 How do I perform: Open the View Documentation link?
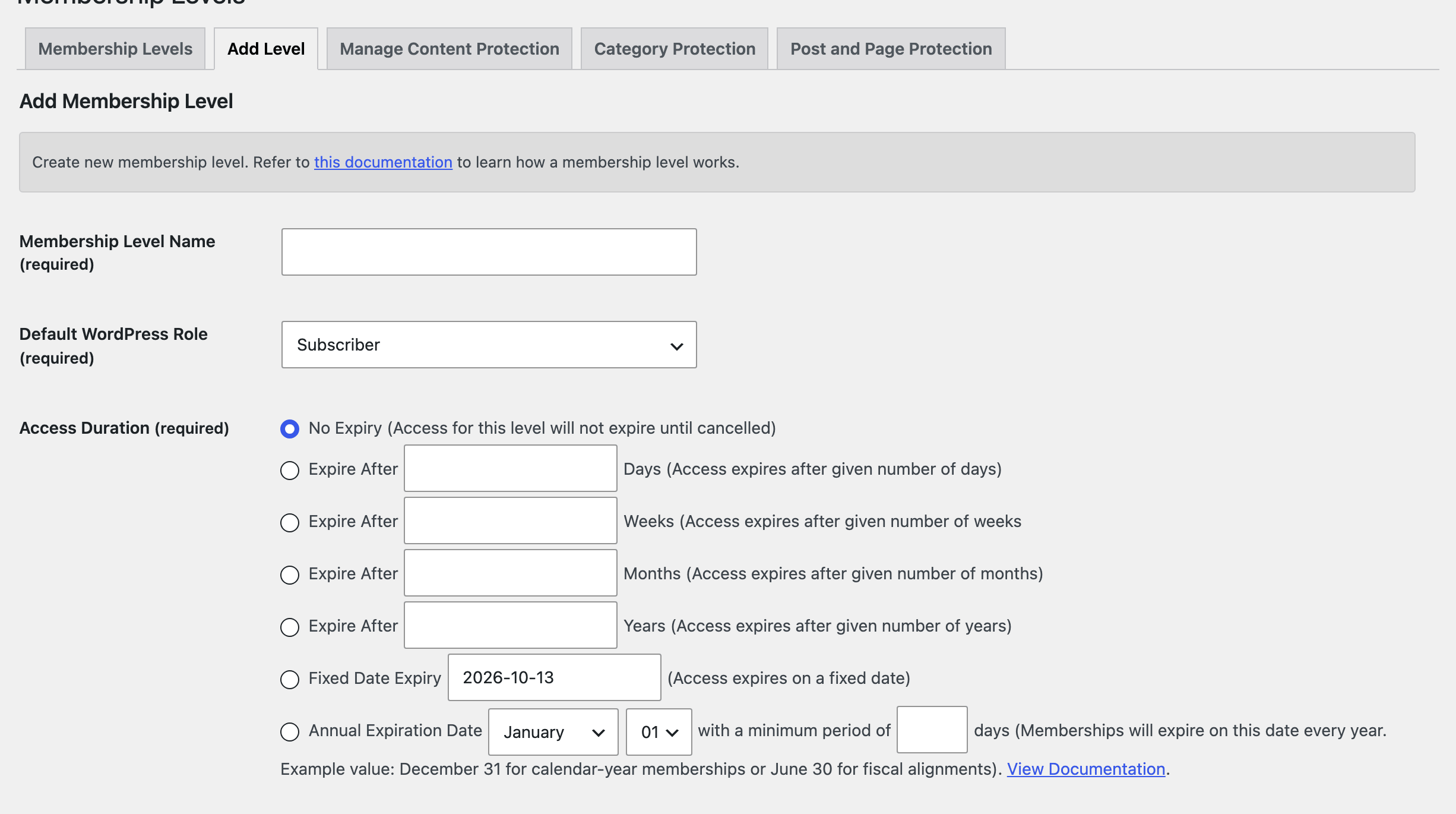1086,769
